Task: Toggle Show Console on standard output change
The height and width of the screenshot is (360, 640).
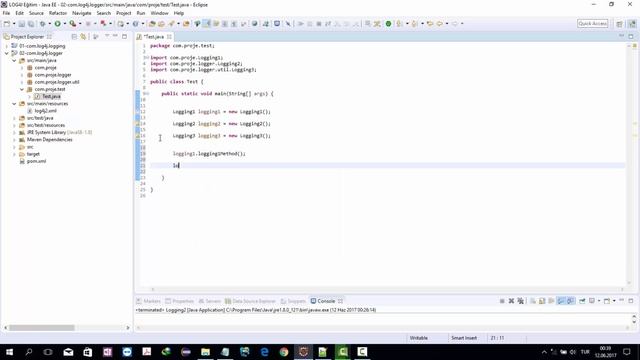Action: [561, 301]
